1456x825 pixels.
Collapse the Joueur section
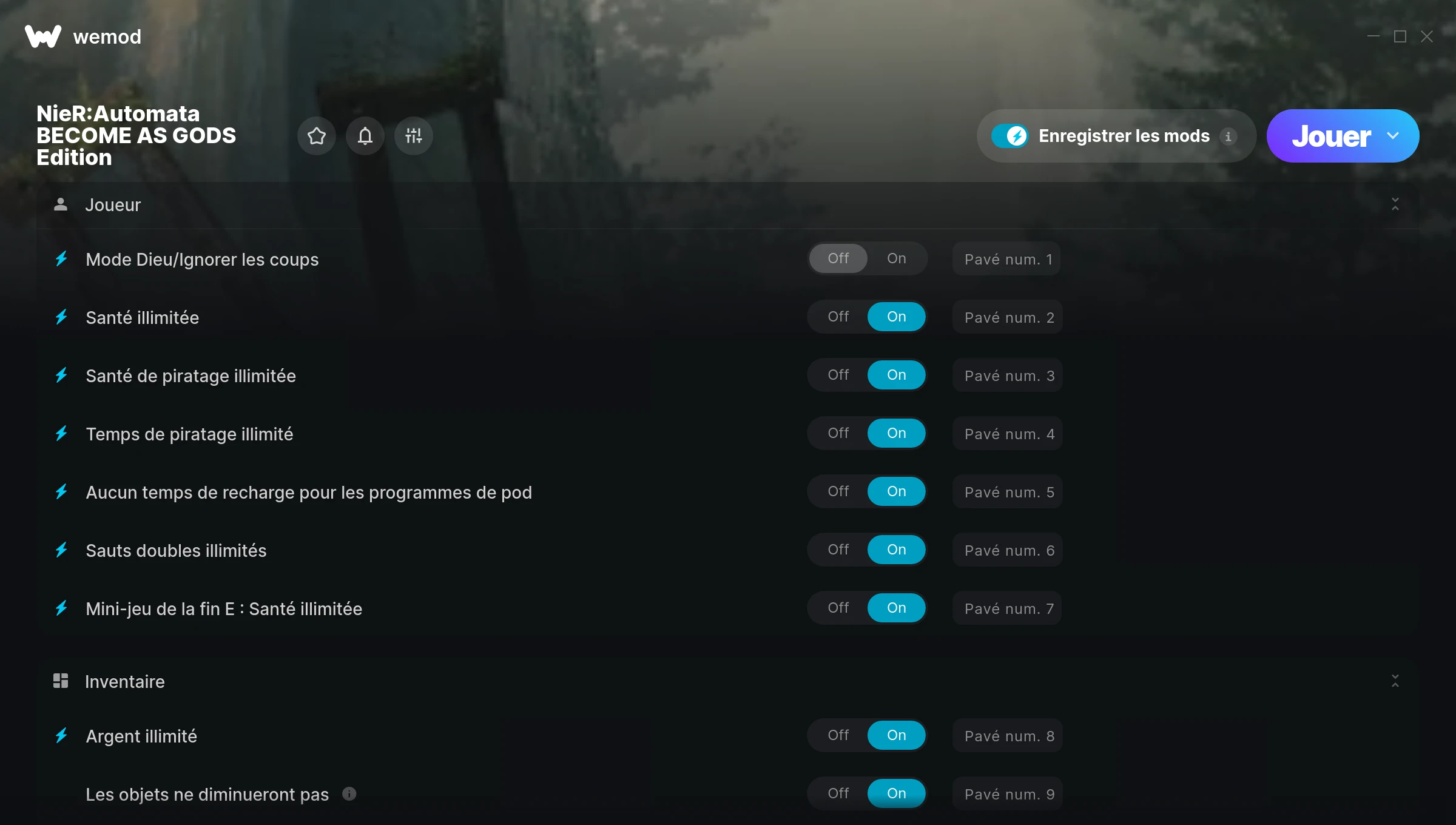tap(1395, 204)
